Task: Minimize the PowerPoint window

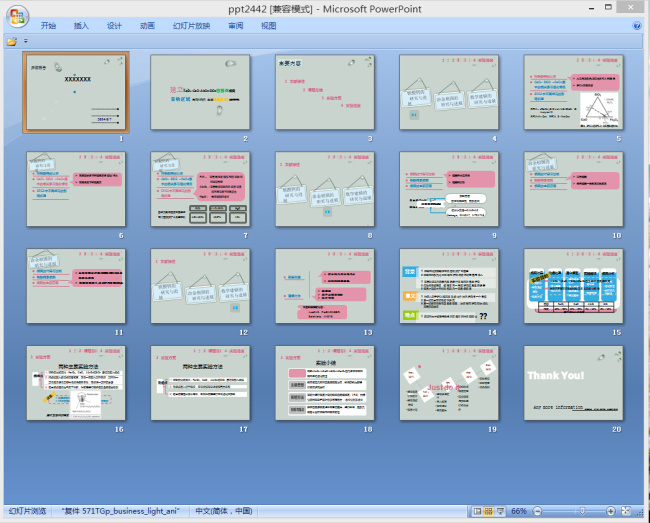Action: (x=592, y=7)
